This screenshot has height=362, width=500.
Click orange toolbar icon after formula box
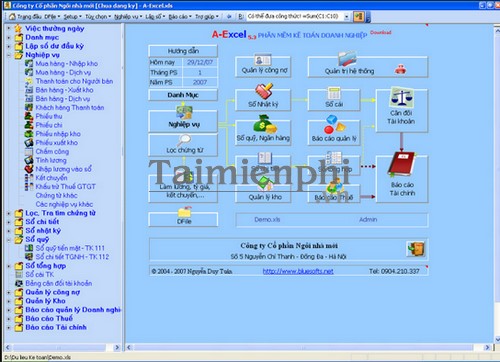click(x=358, y=16)
